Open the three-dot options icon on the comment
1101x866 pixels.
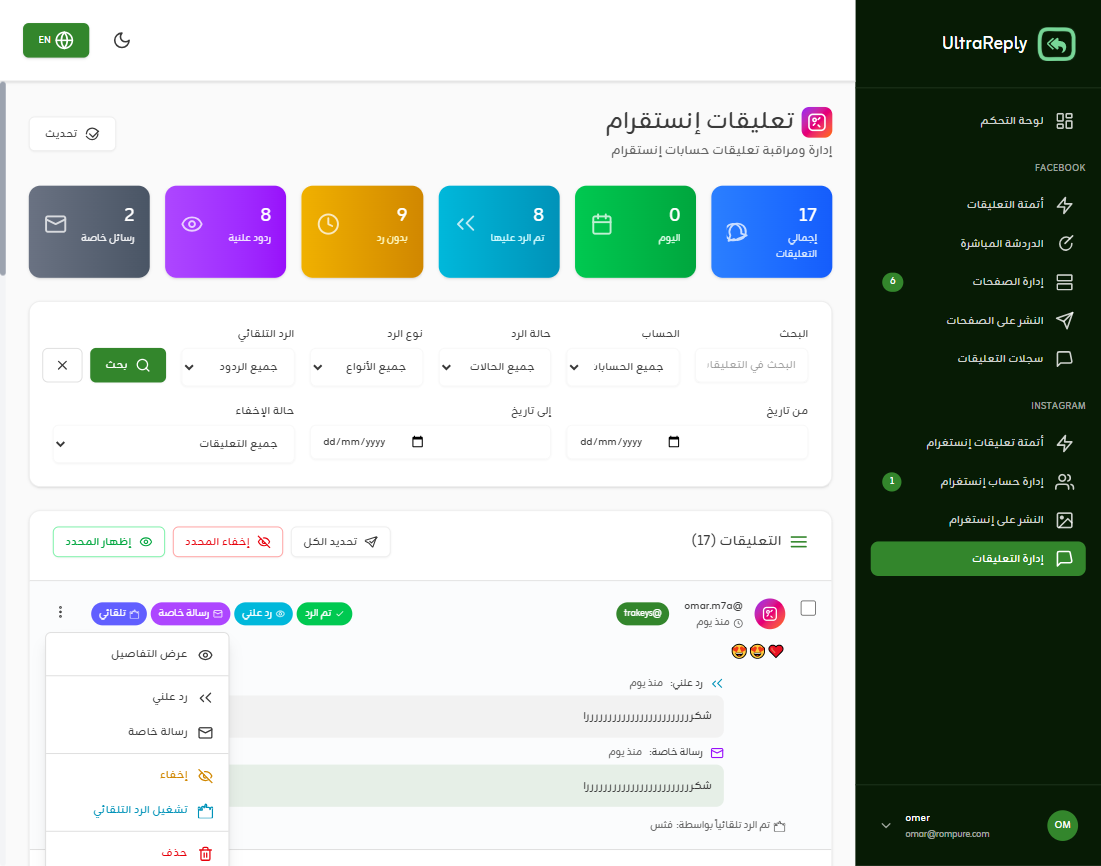coord(60,611)
